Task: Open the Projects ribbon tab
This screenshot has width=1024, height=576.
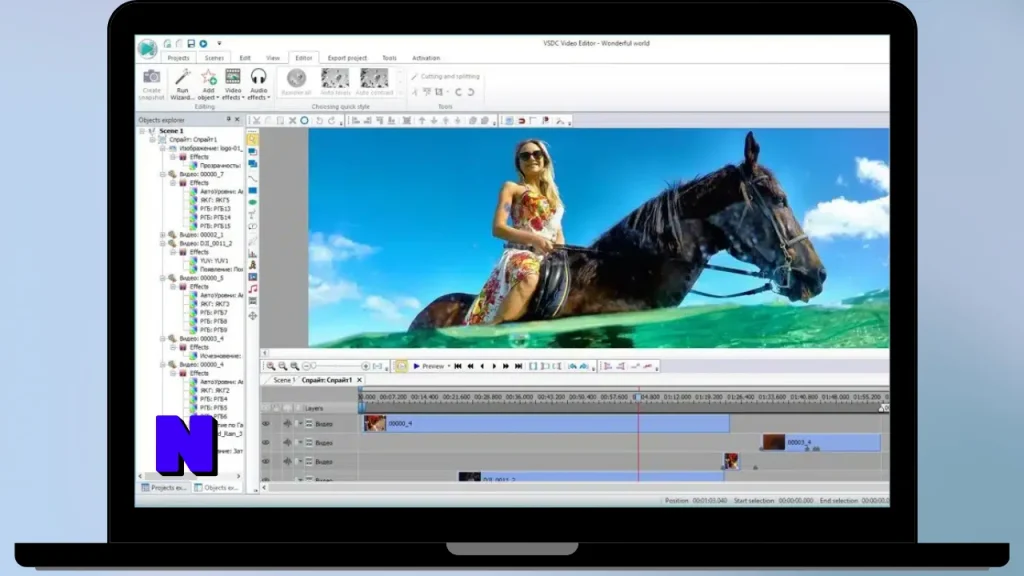Action: tap(178, 58)
